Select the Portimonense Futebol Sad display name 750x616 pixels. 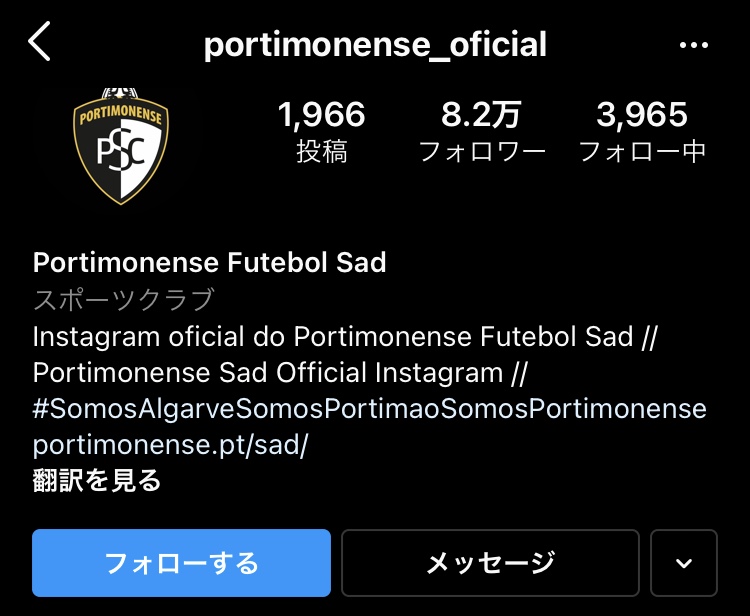tap(210, 263)
